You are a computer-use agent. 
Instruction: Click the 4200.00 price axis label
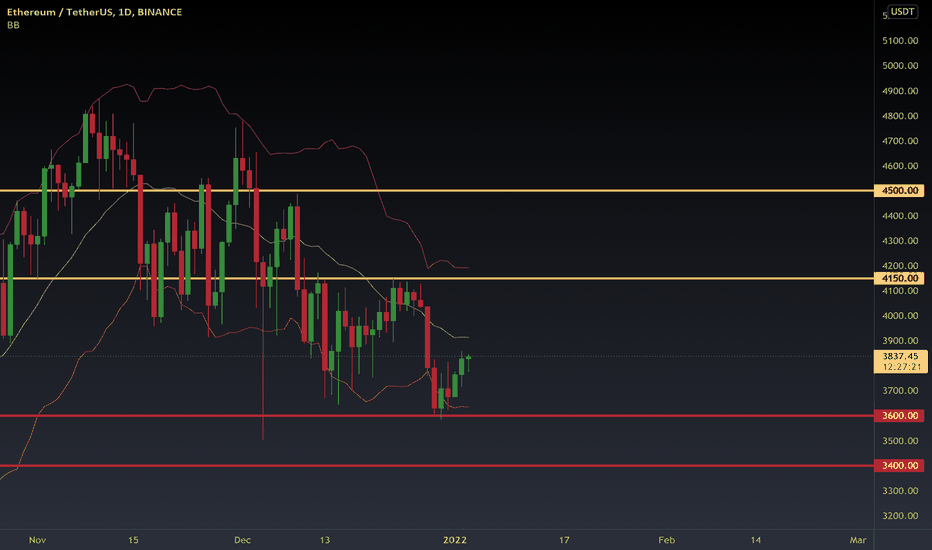click(900, 266)
